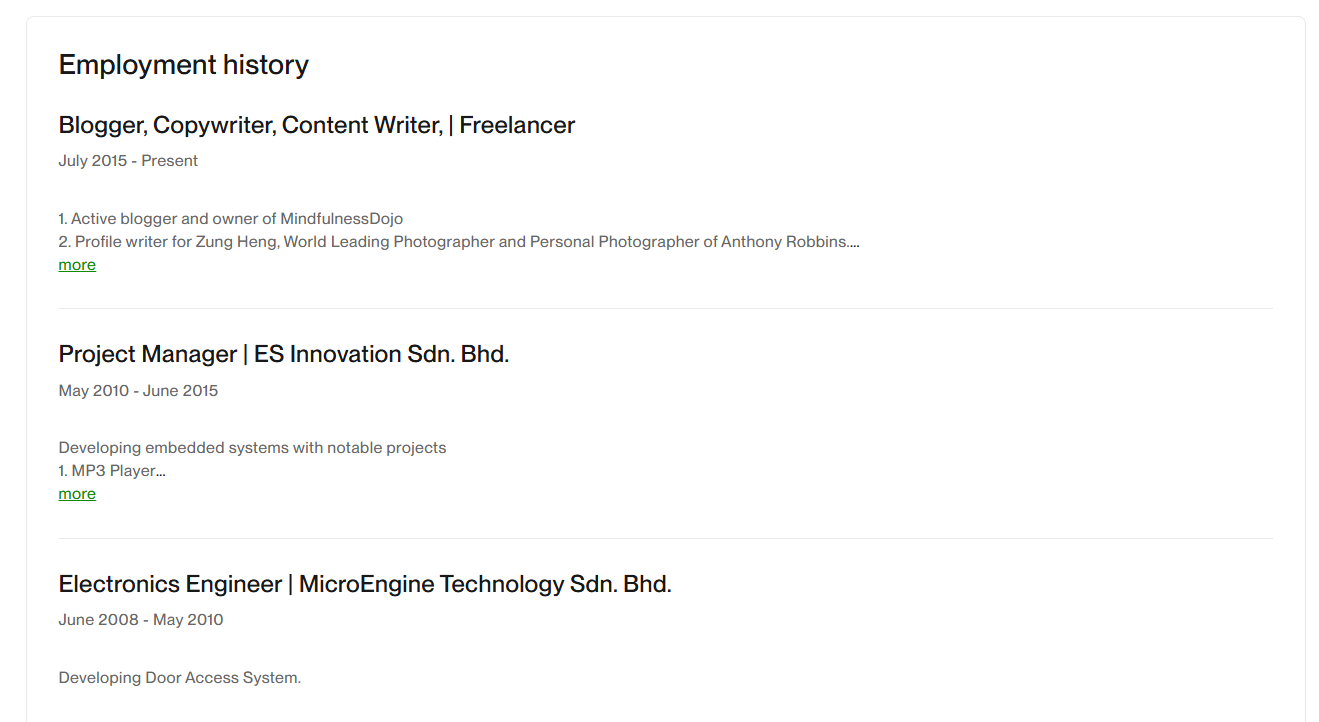Expand the Freelancer job details via "more"
The height and width of the screenshot is (722, 1319).
[77, 264]
